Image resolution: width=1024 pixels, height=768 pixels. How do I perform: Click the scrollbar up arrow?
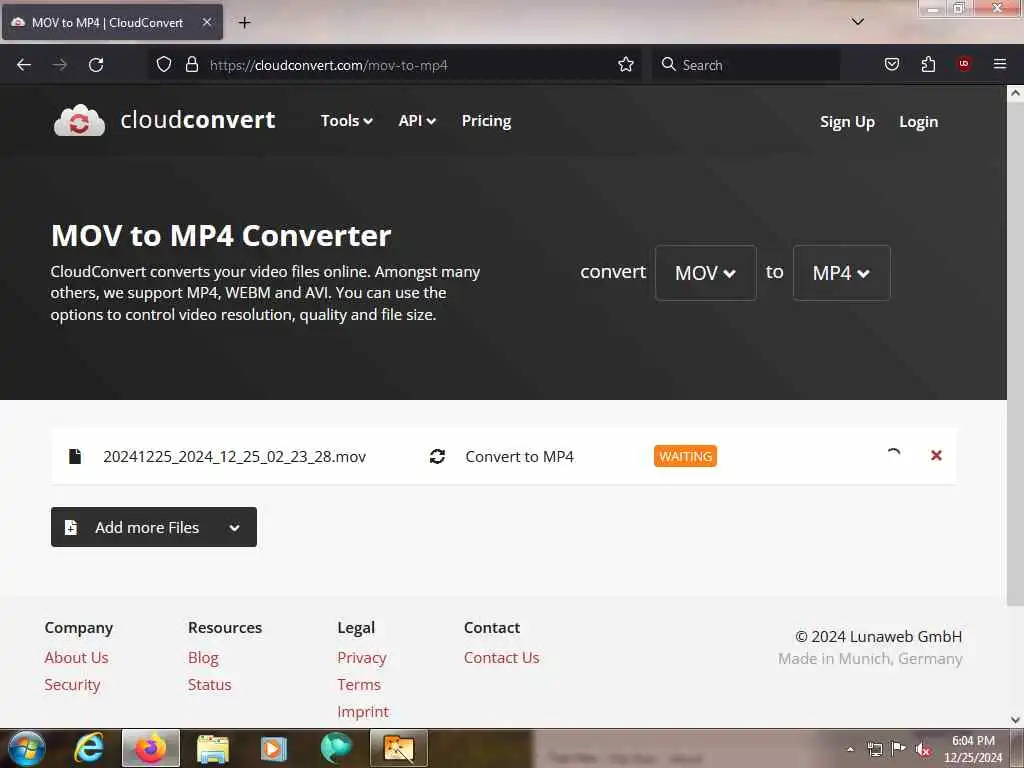tap(1015, 93)
